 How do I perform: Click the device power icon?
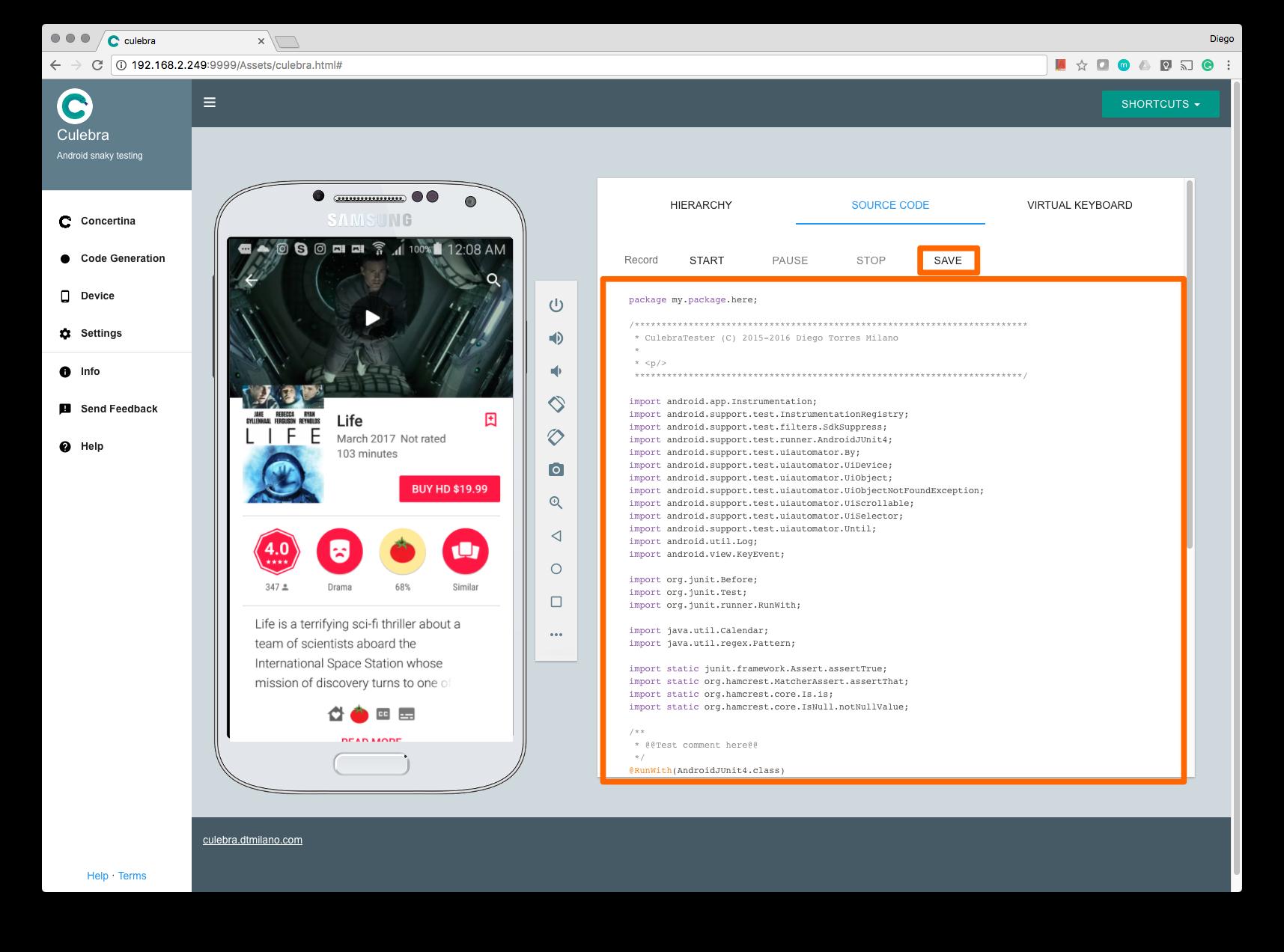556,305
